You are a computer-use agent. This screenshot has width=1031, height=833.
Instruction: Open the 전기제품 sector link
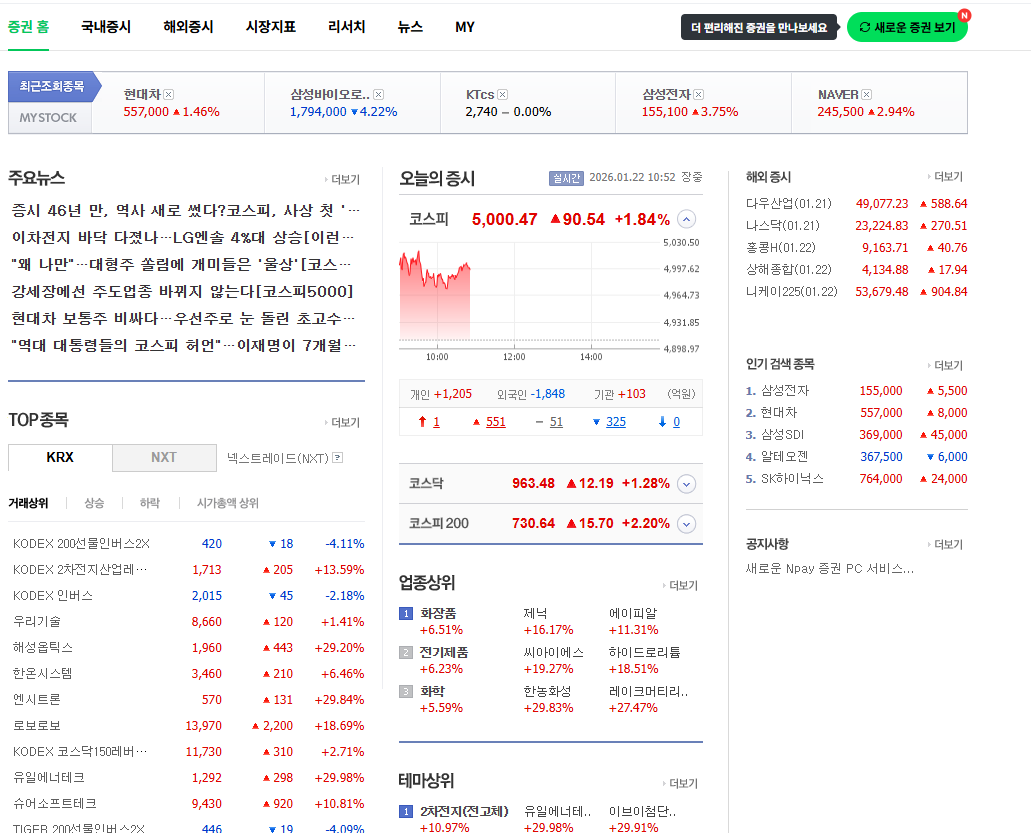tap(444, 652)
